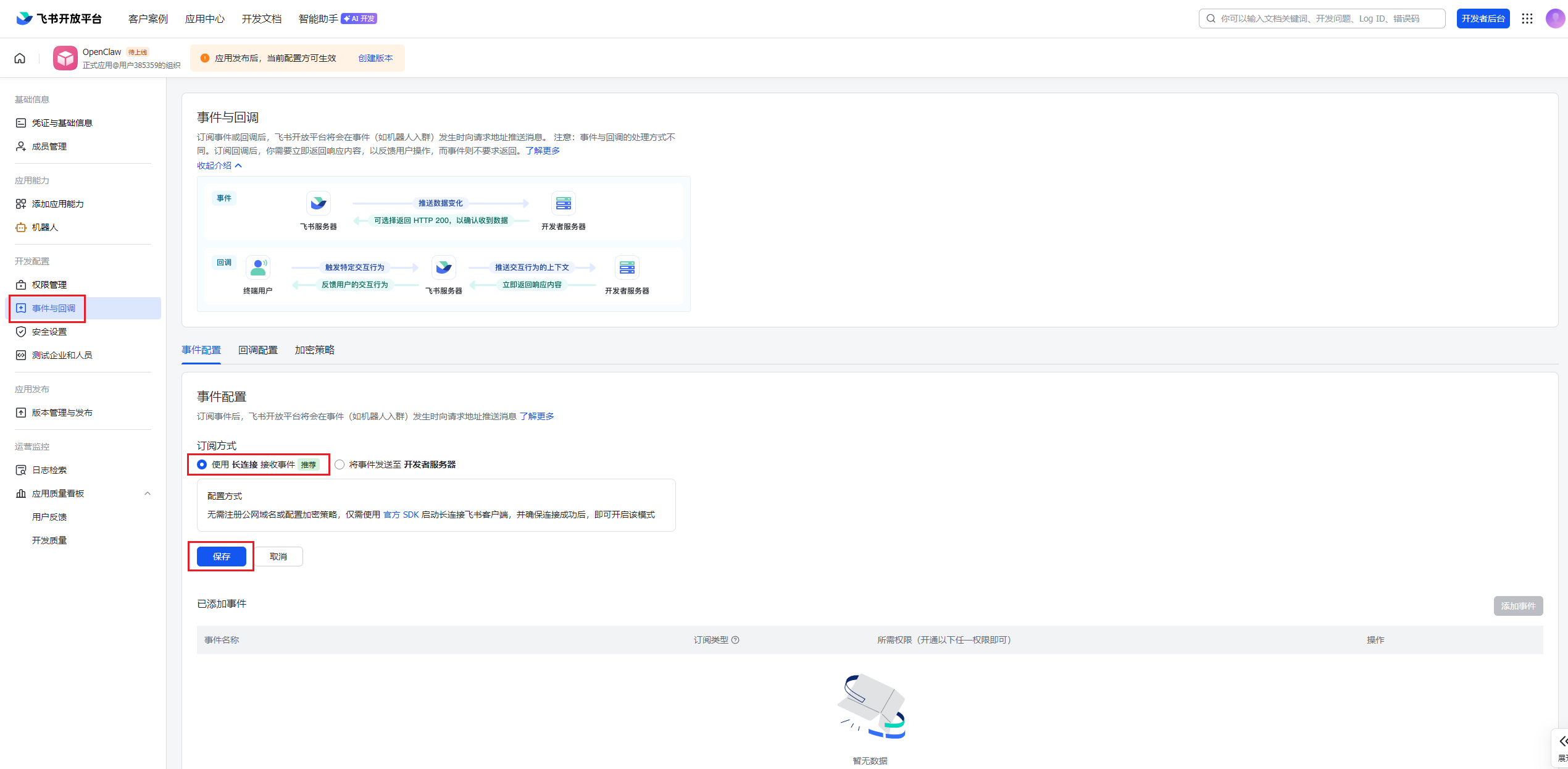This screenshot has height=769, width=1568.
Task: Switch to 回调配置 tab
Action: point(258,350)
